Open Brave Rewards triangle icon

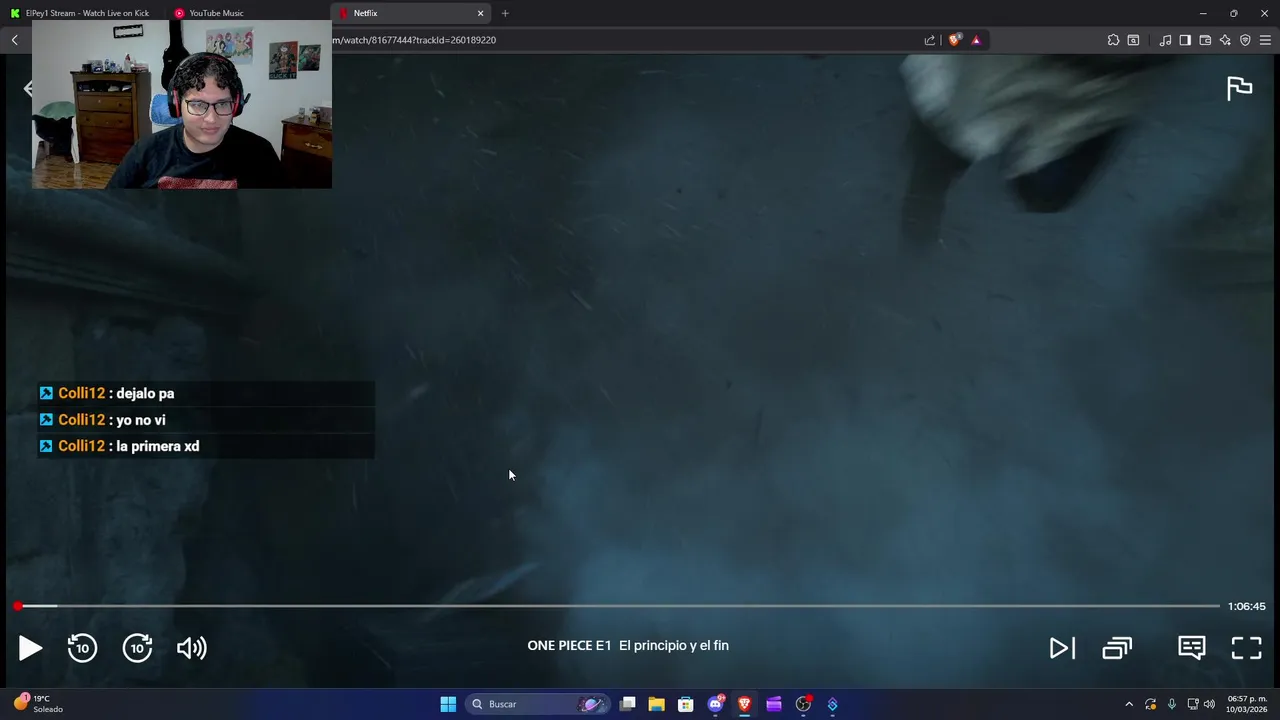(x=976, y=40)
